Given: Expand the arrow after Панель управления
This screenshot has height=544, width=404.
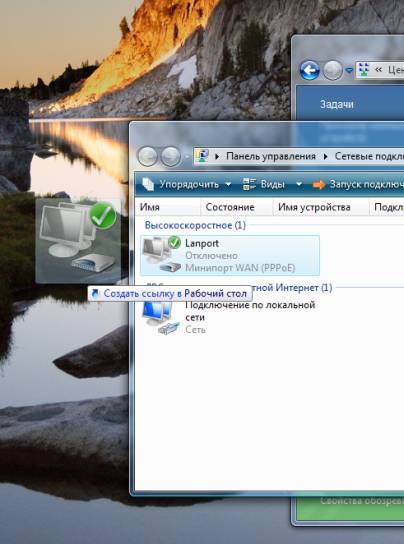Looking at the screenshot, I should coord(326,156).
